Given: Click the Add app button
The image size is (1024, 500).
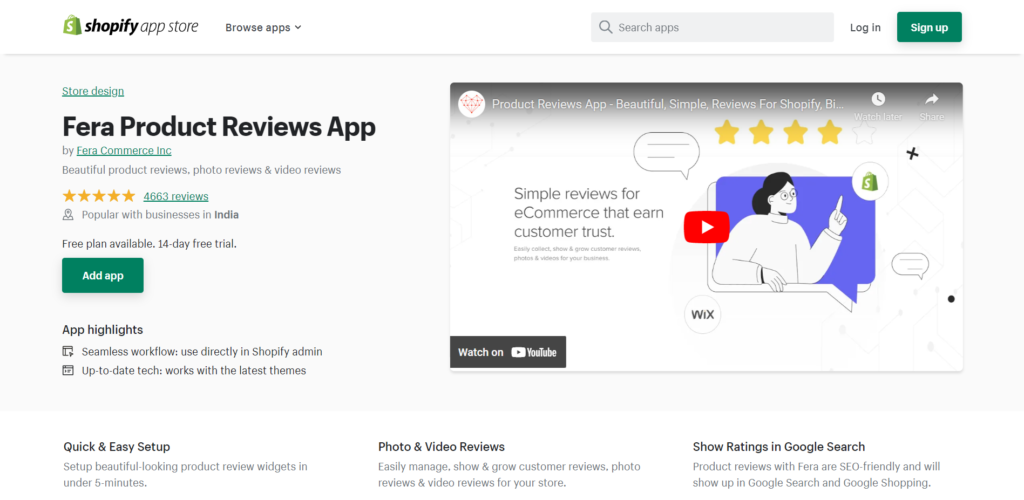Looking at the screenshot, I should (103, 275).
